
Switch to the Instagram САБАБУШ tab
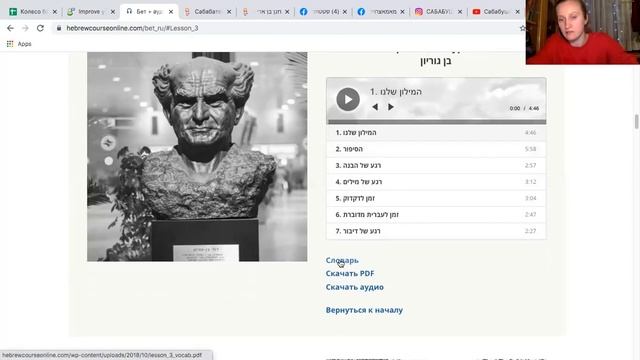[x=438, y=12]
